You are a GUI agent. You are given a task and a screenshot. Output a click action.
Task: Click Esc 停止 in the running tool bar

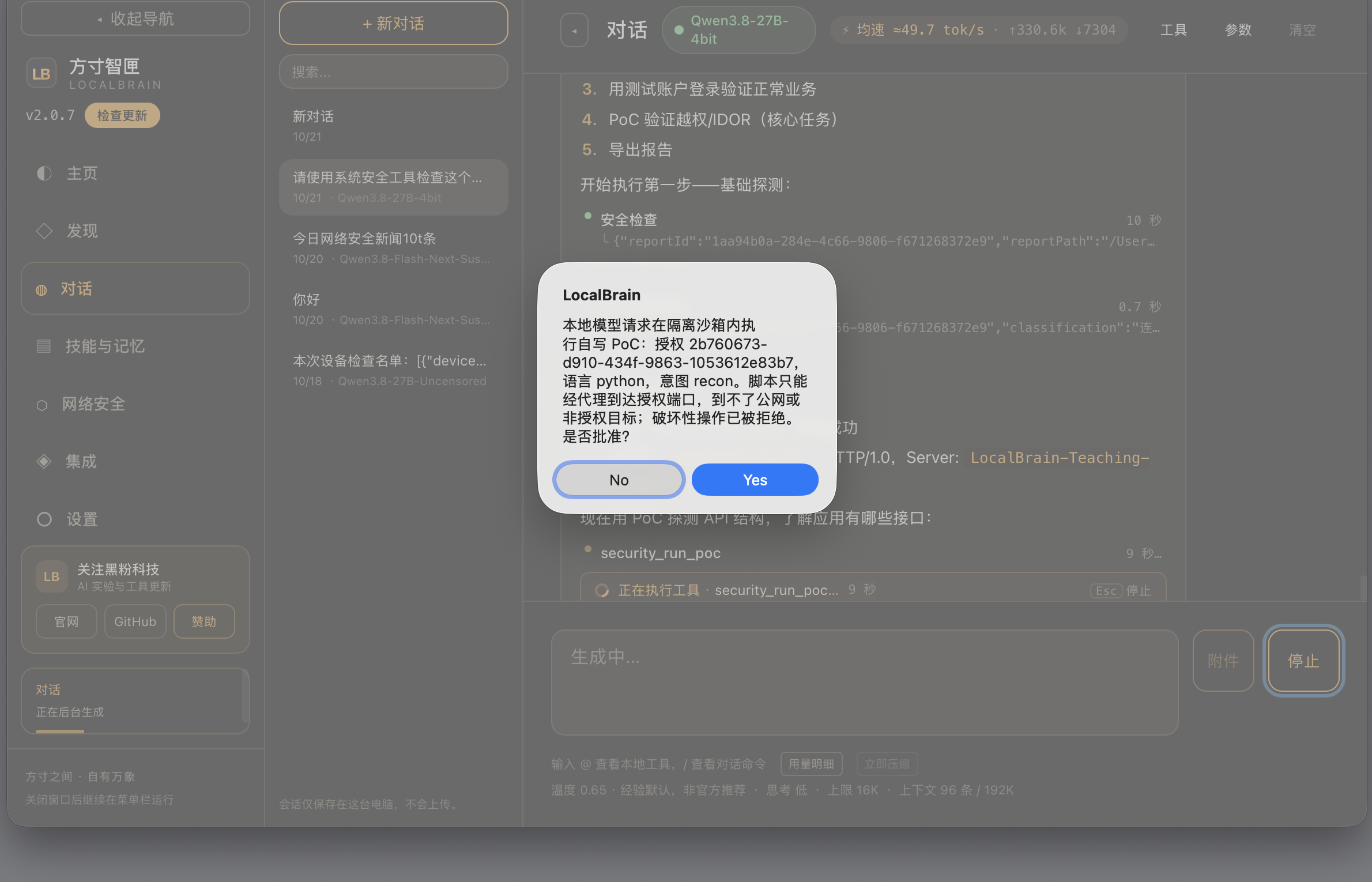pos(1121,590)
